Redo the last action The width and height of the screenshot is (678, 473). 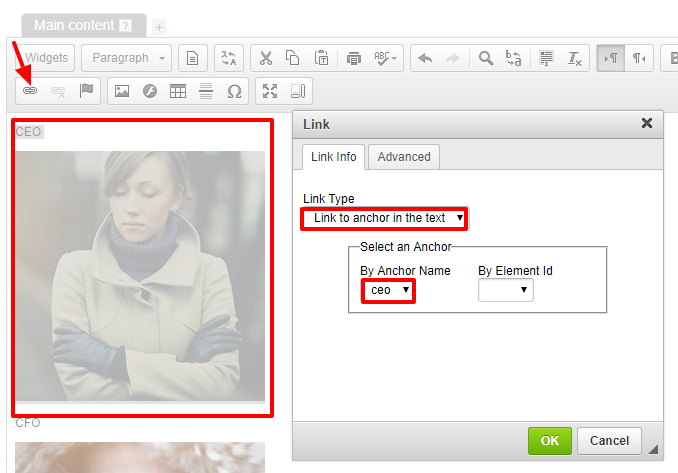point(452,58)
